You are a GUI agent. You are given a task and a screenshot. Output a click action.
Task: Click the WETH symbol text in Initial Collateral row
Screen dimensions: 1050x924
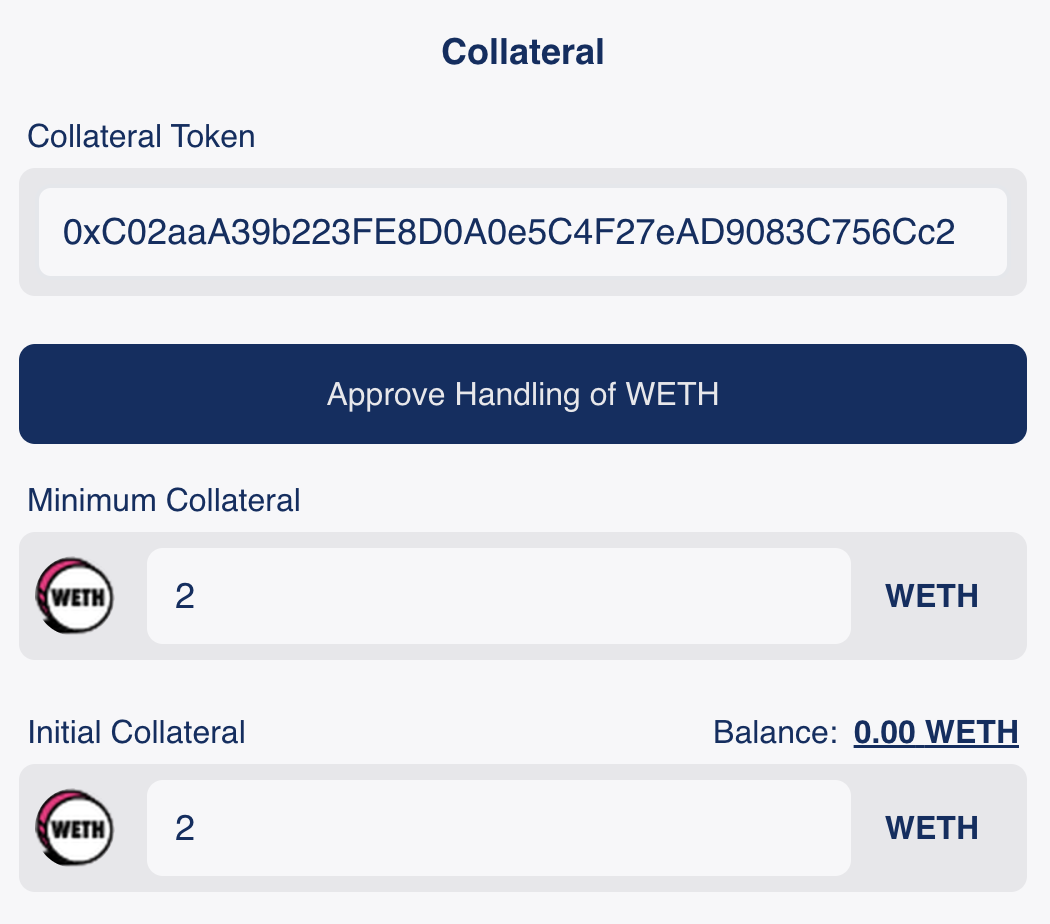coord(931,829)
